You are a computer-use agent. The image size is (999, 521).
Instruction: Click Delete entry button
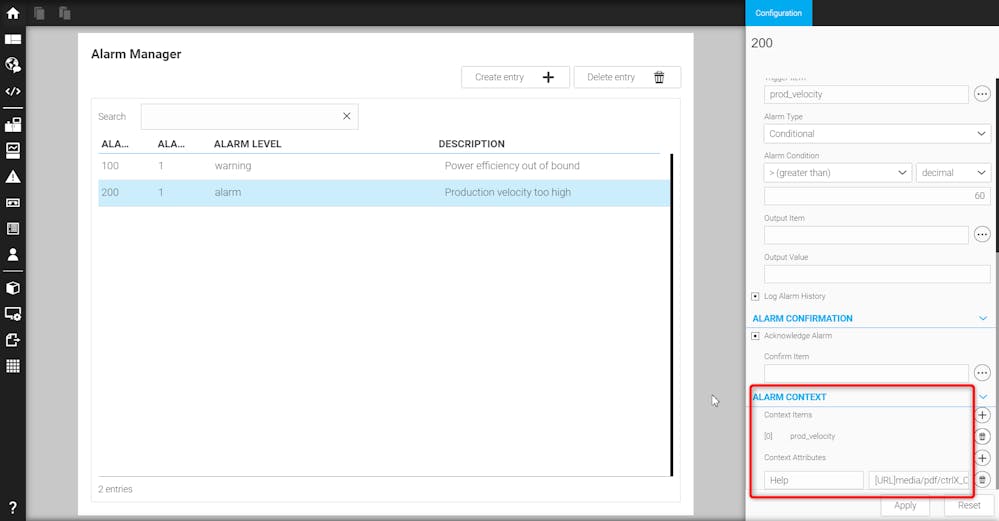pyautogui.click(x=627, y=77)
